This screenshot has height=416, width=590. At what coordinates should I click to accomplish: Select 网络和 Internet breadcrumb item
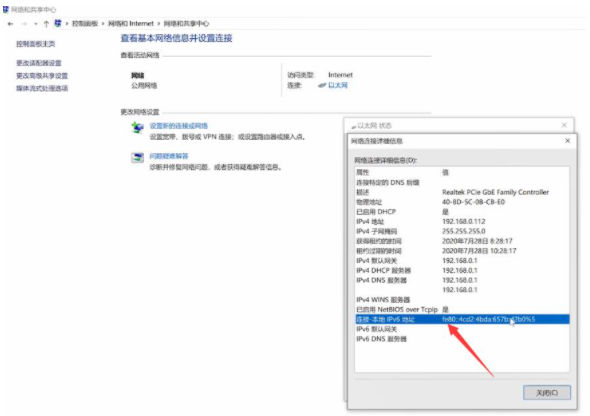coord(131,23)
